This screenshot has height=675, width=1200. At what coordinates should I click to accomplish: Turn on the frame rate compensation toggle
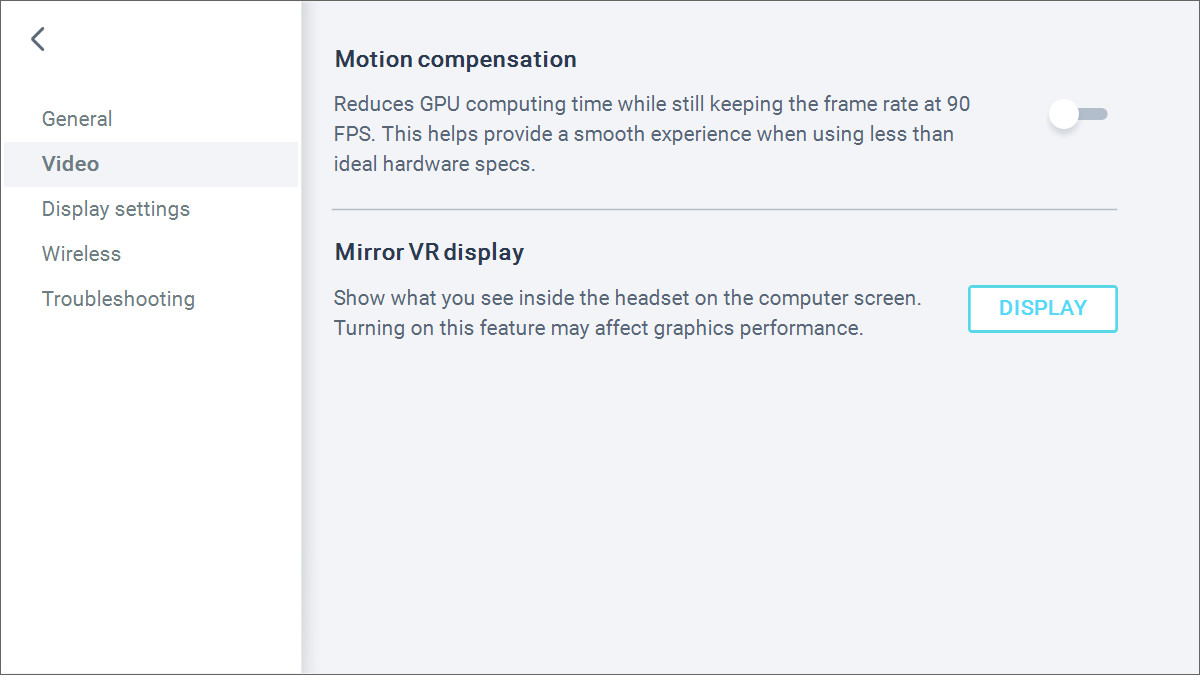[1078, 114]
